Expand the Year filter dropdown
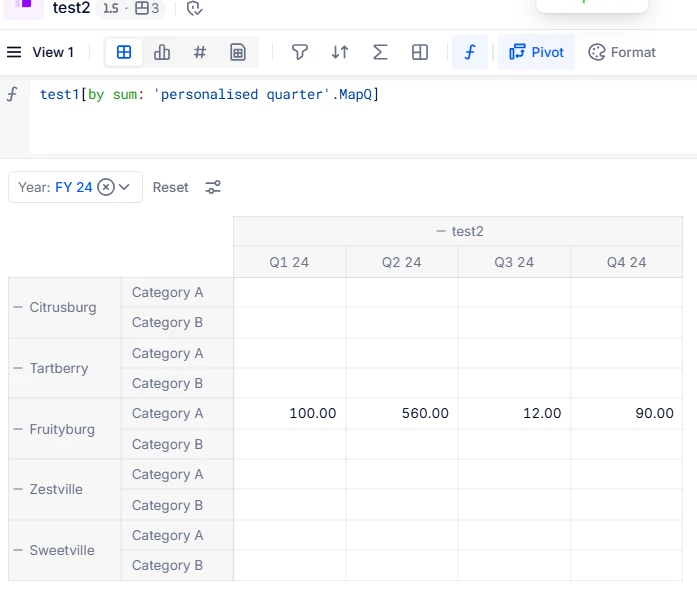 (125, 187)
